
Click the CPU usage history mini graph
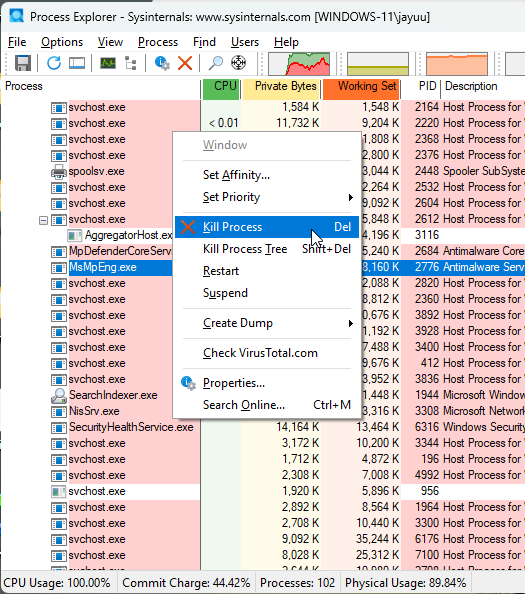click(x=299, y=64)
